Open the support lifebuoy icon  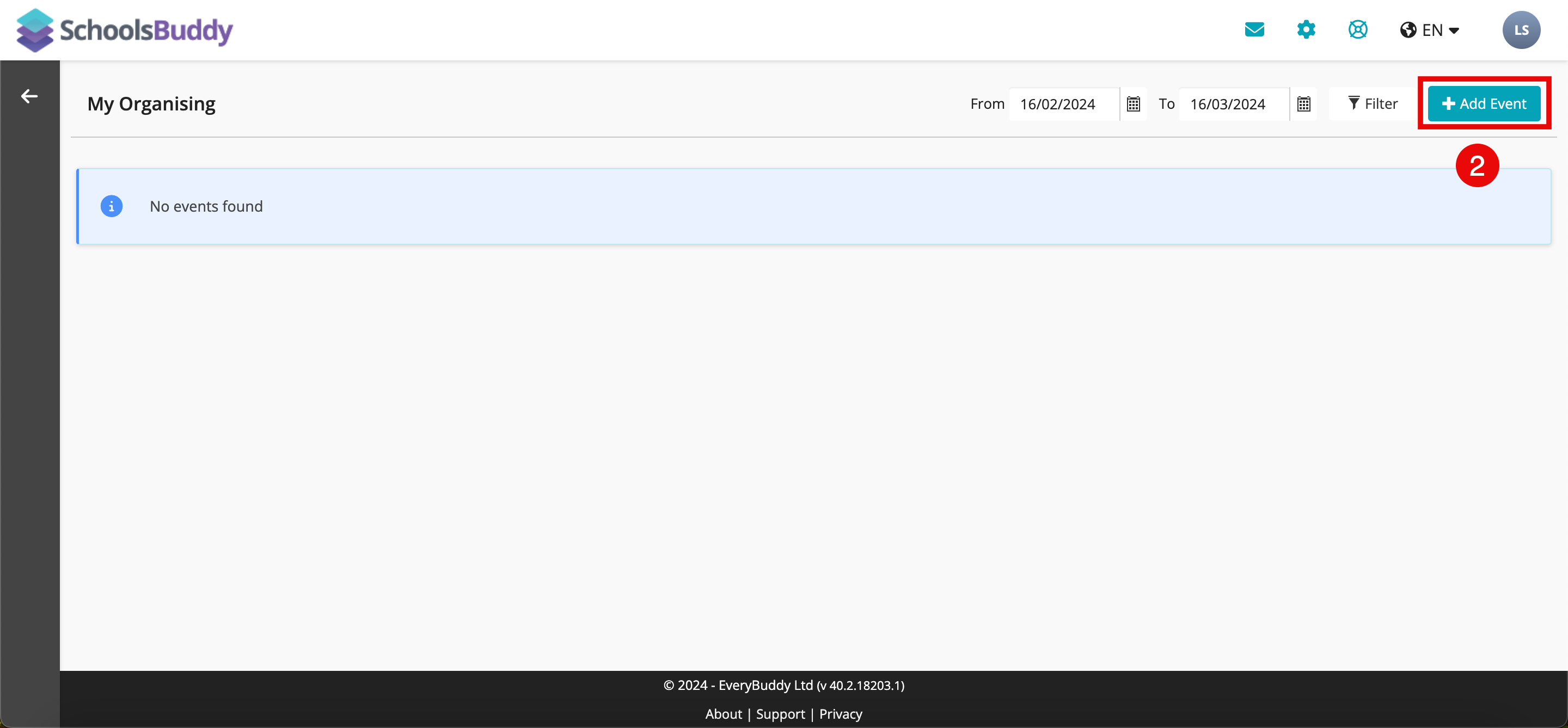click(1358, 29)
